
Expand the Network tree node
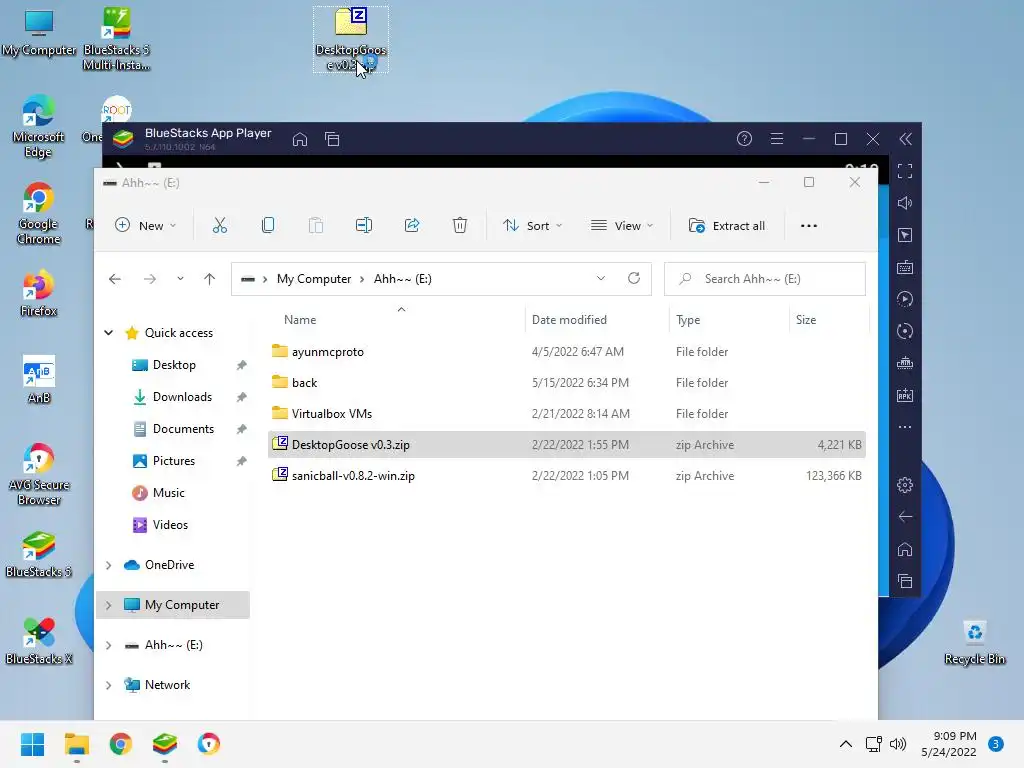click(x=108, y=685)
